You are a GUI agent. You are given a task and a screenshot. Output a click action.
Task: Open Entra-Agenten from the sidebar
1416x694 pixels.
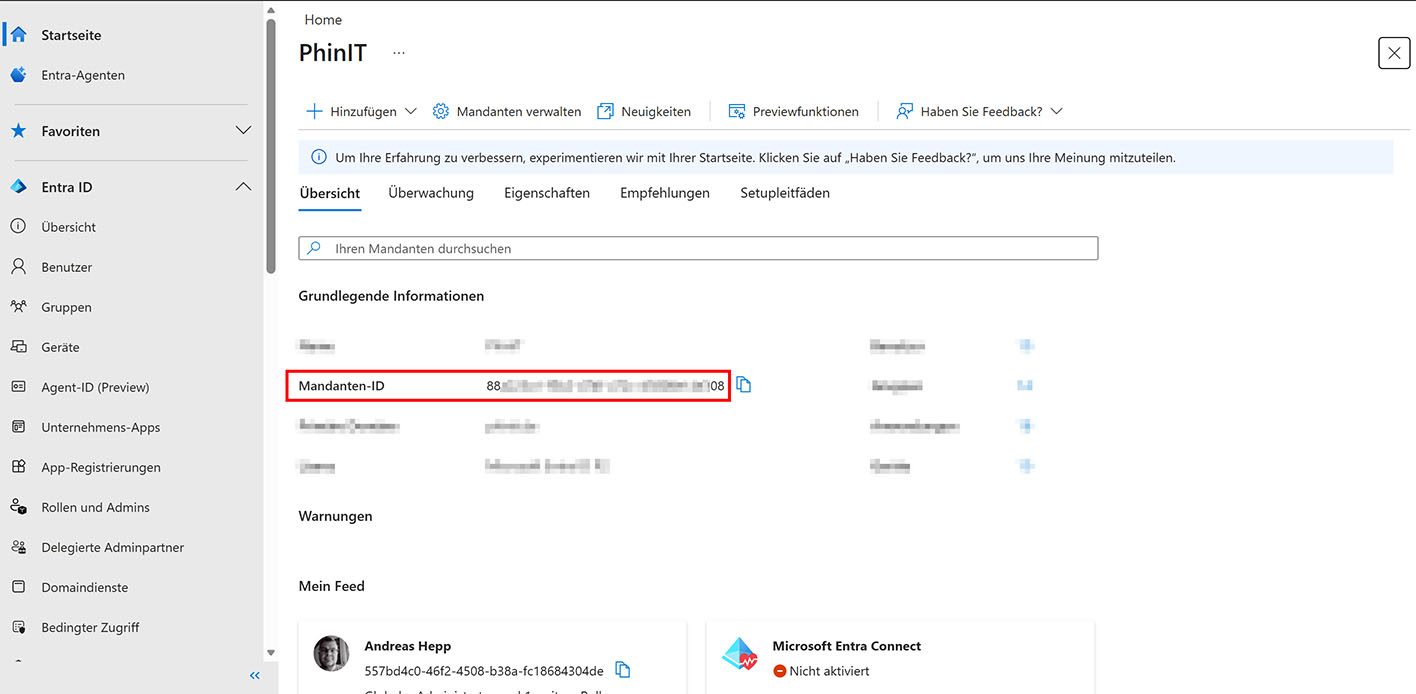coord(82,75)
